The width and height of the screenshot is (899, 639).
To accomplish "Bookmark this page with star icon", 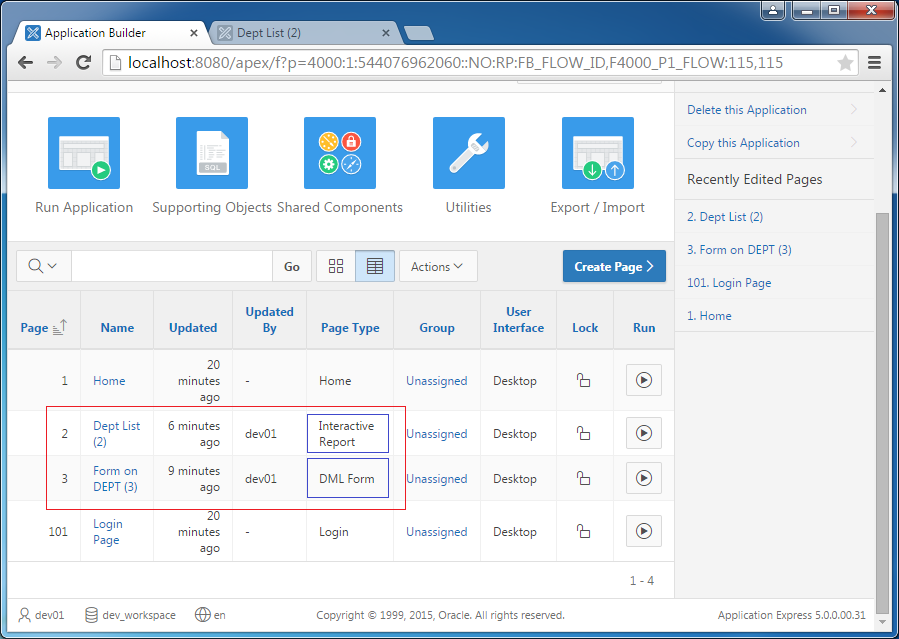I will click(845, 62).
